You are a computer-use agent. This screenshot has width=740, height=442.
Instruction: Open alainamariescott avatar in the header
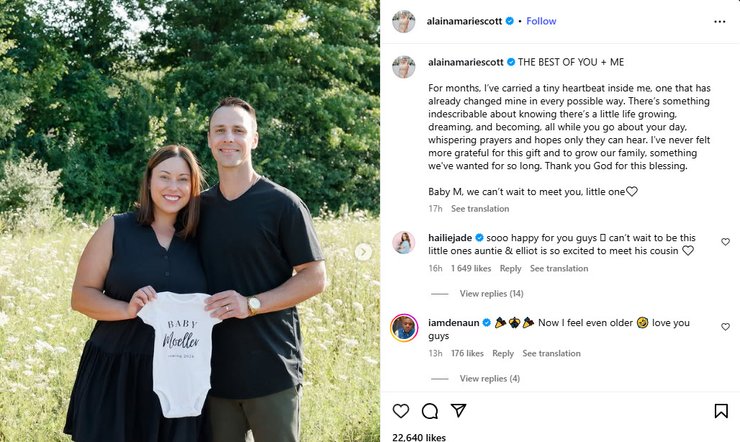(x=404, y=21)
